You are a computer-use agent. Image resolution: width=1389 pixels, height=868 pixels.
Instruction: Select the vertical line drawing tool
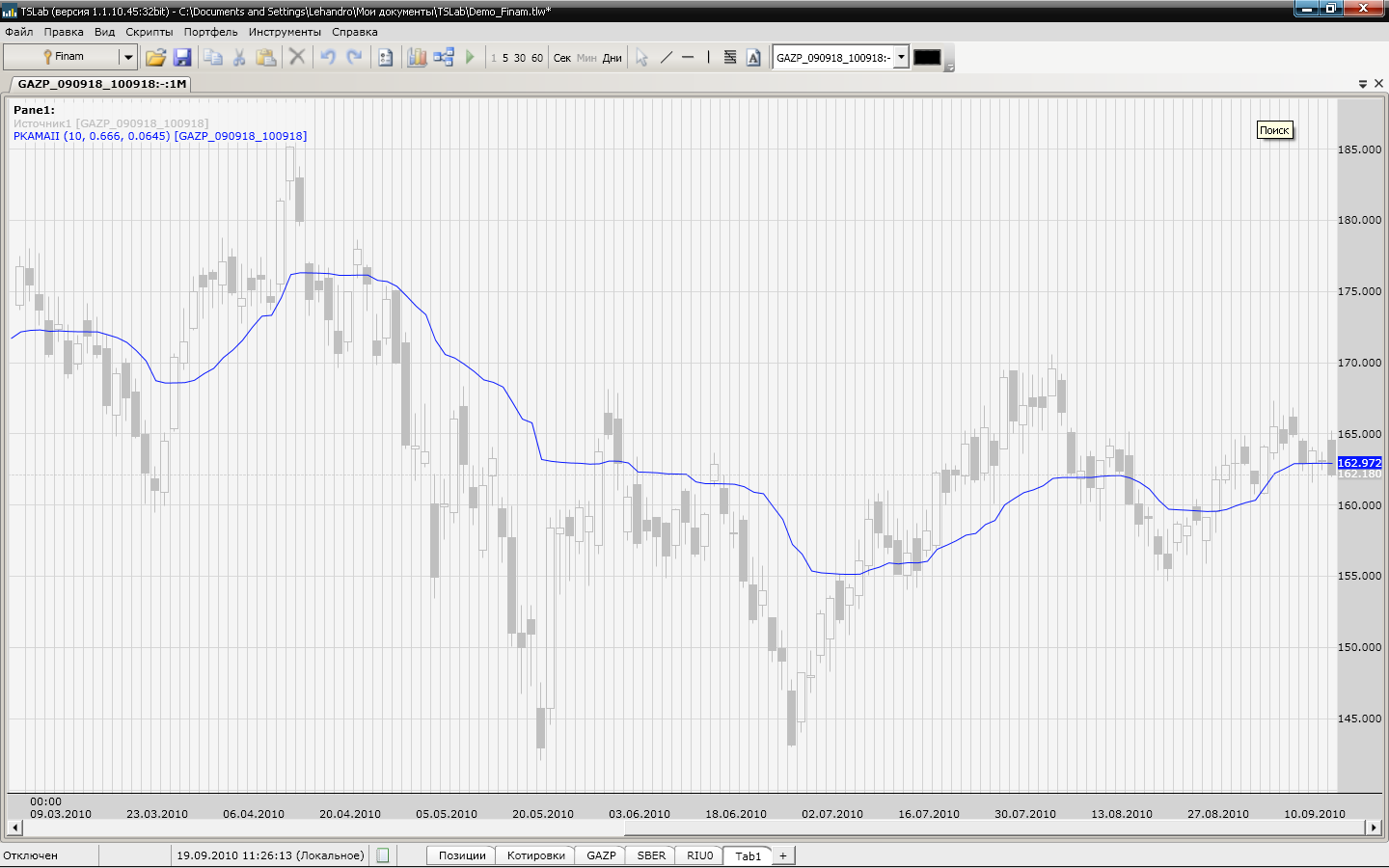coord(709,58)
